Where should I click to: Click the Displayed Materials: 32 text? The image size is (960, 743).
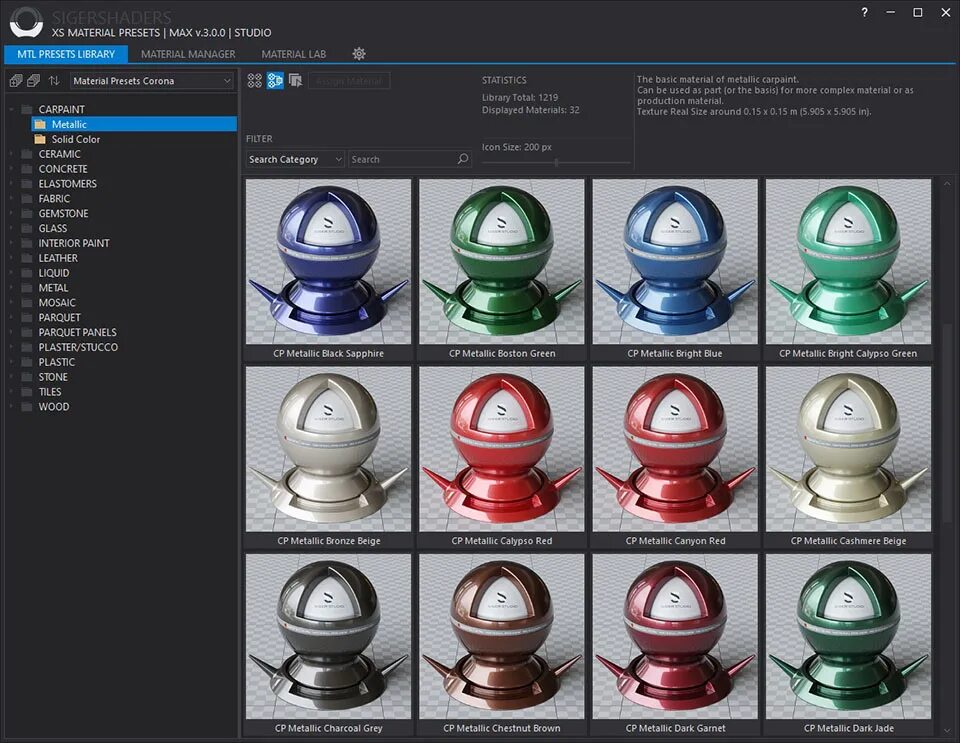click(530, 110)
